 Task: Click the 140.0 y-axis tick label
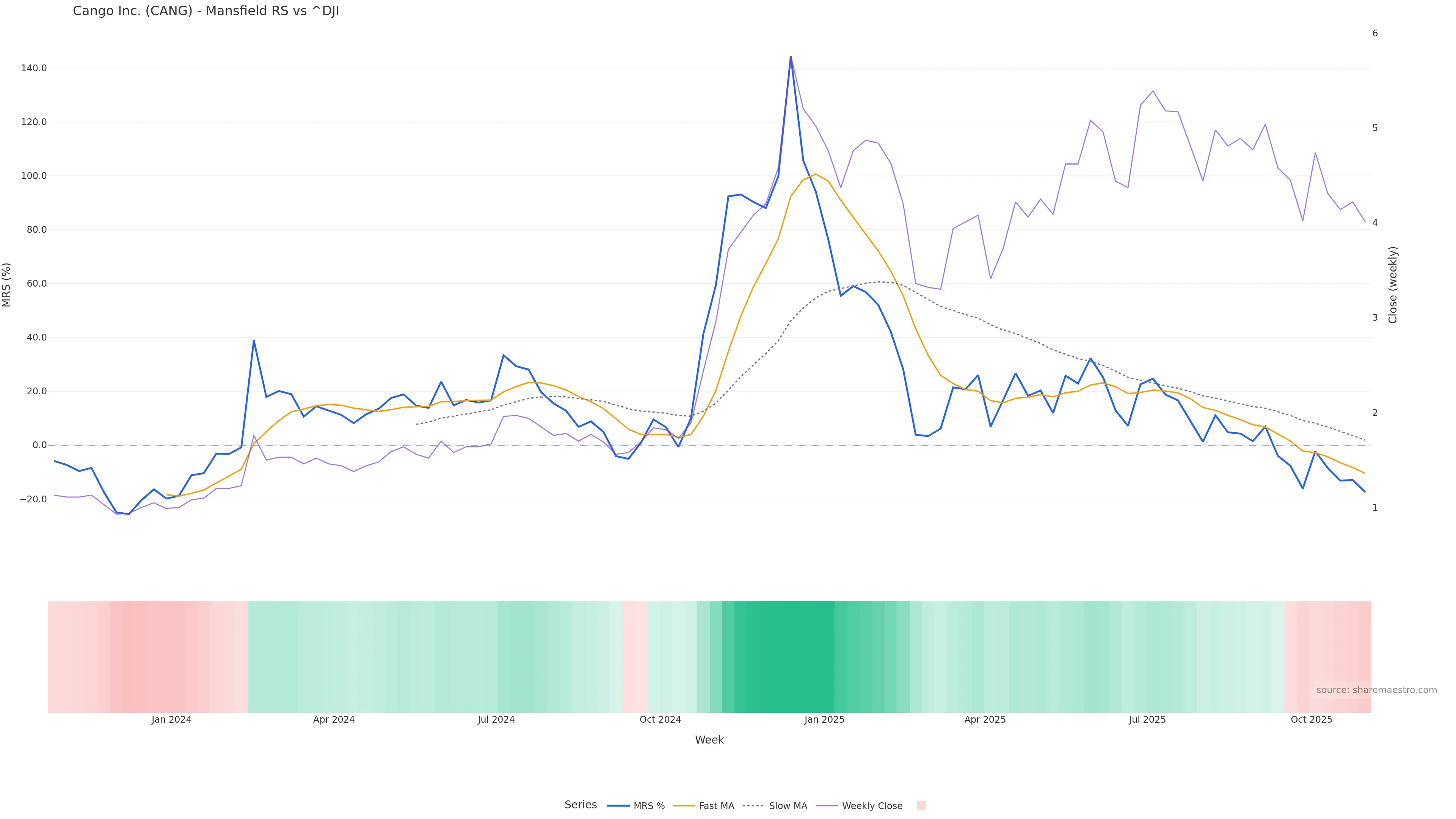(x=33, y=68)
